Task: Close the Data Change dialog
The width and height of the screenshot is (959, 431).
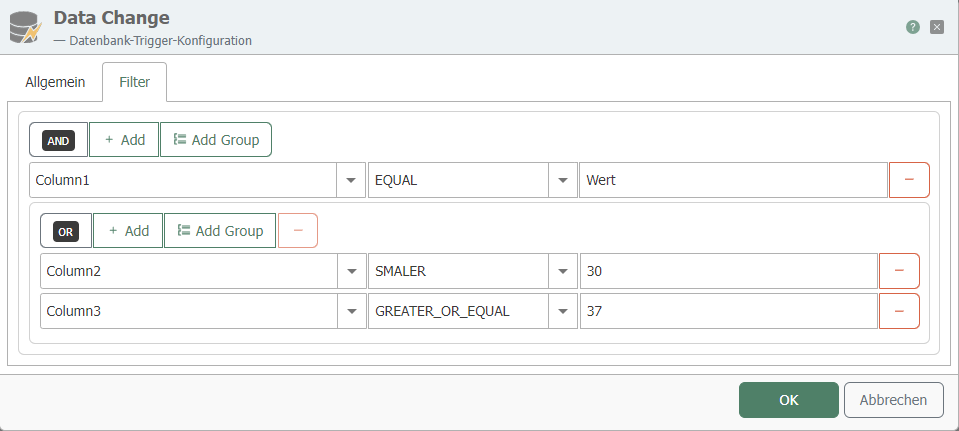Action: (937, 27)
